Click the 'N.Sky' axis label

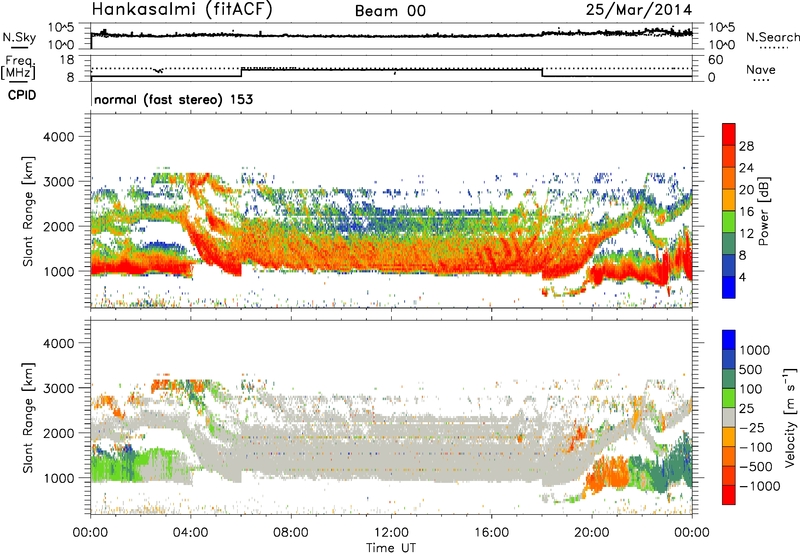[x=19, y=37]
